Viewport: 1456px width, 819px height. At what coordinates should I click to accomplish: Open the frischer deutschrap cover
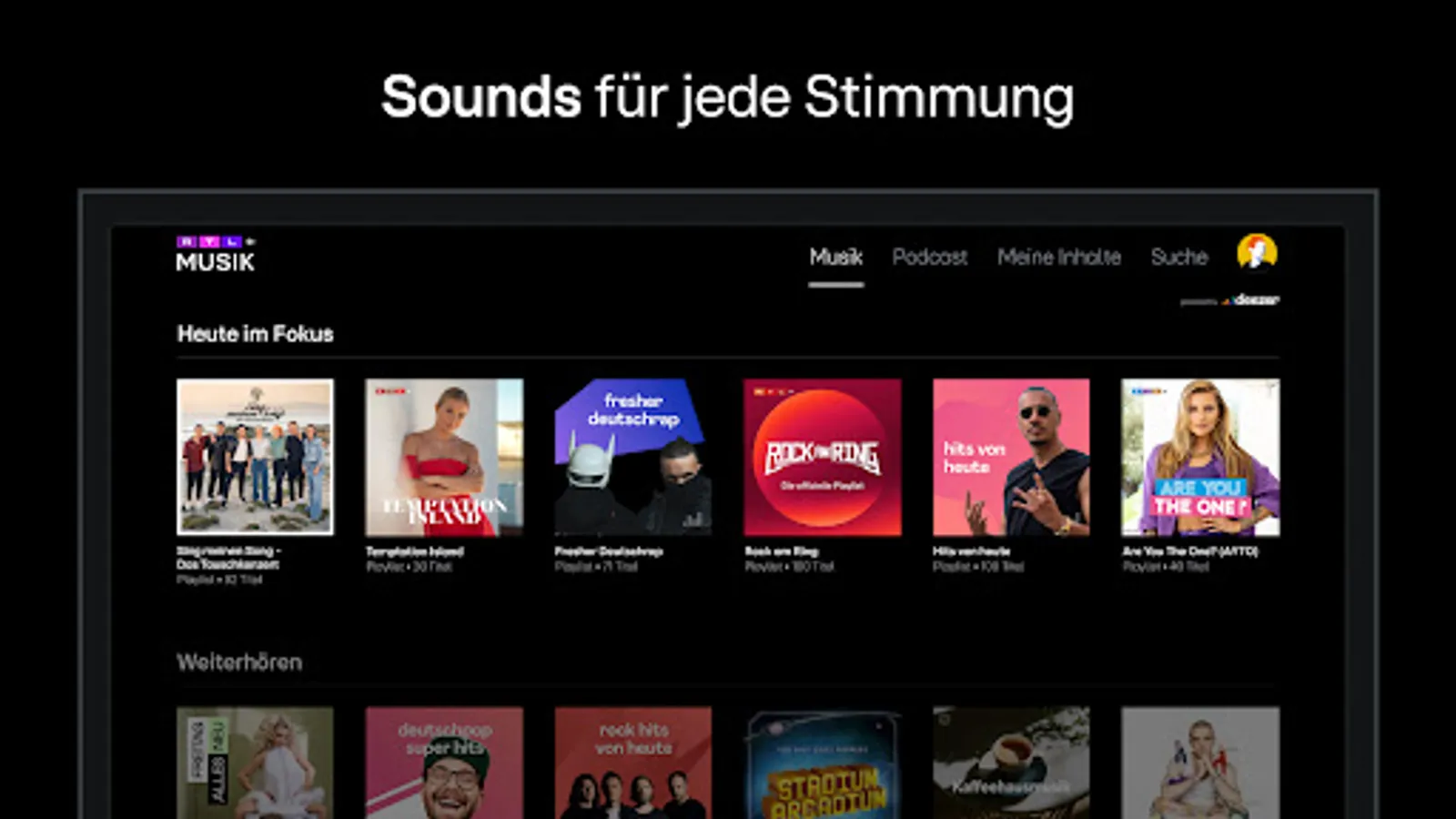[633, 457]
